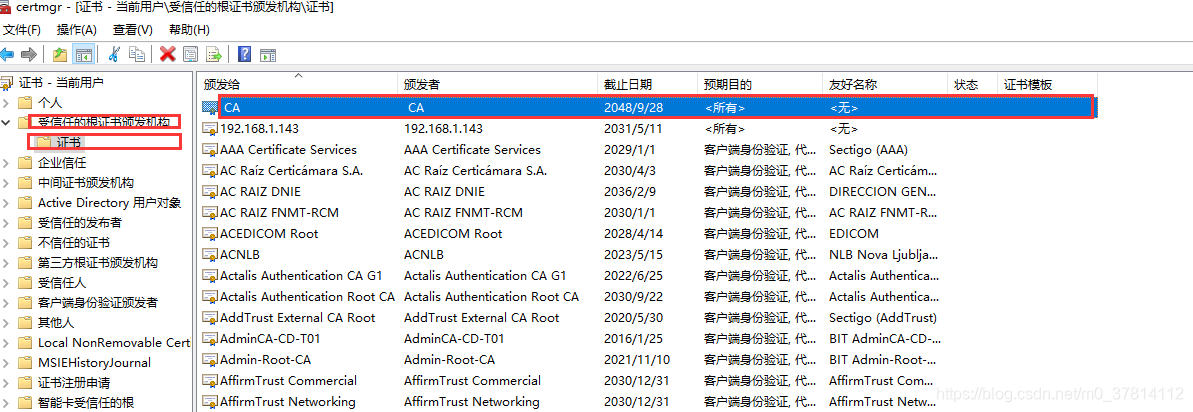Click the Cut scissors icon
Image resolution: width=1193 pixels, height=412 pixels.
[x=115, y=54]
